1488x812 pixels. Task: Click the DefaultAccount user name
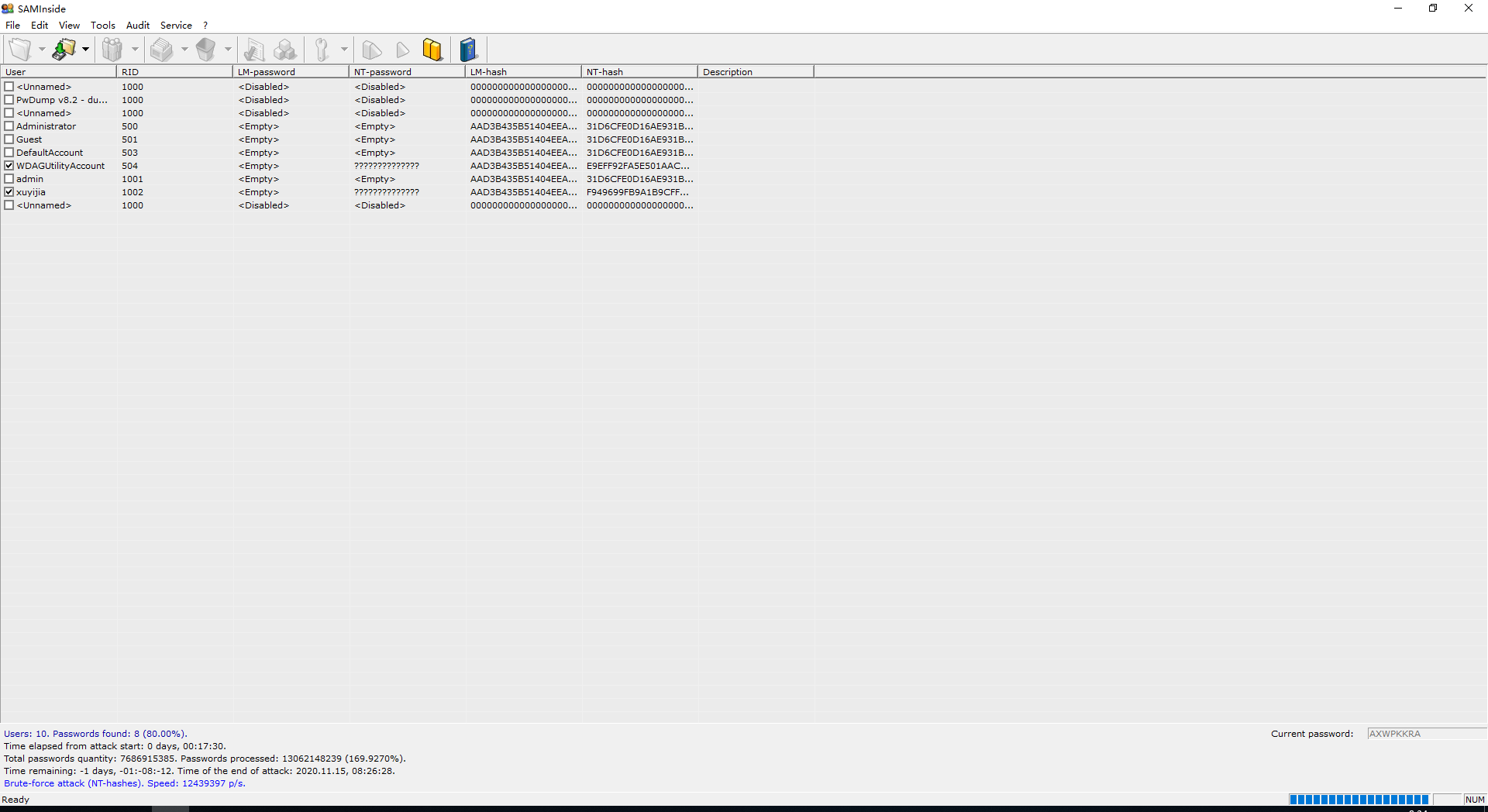click(50, 153)
